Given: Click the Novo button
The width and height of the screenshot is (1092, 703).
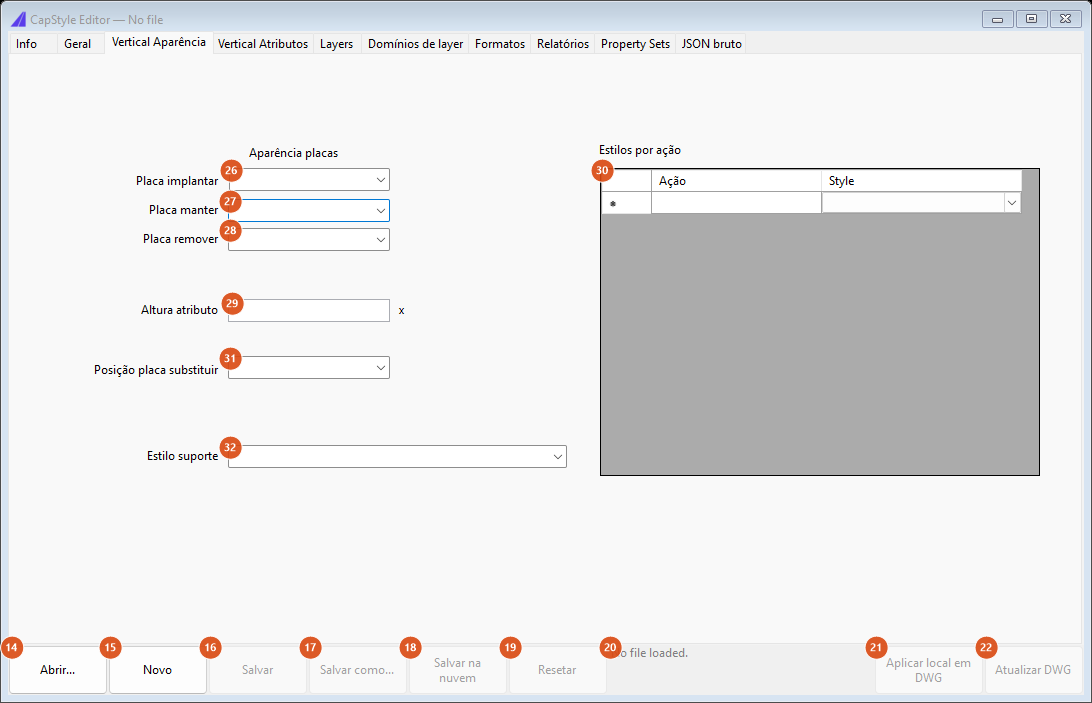Looking at the screenshot, I should tap(157, 670).
